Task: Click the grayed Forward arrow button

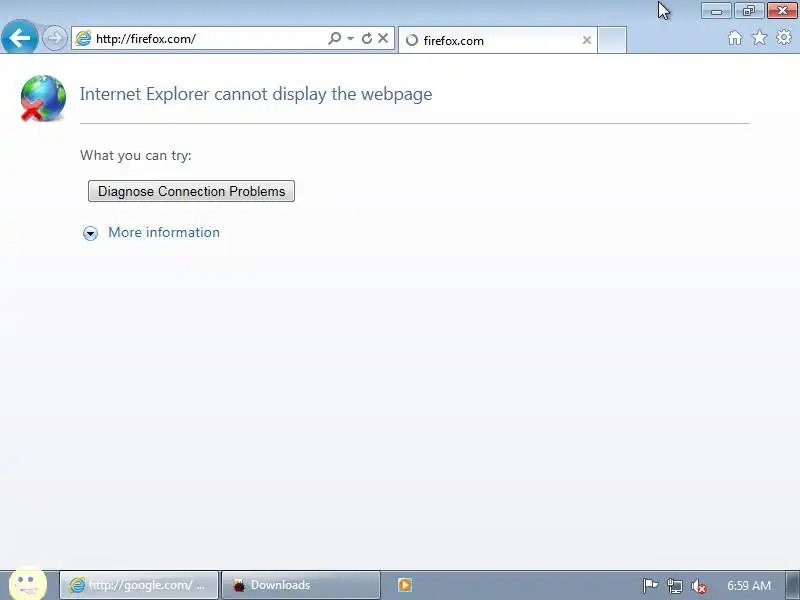Action: click(x=54, y=38)
